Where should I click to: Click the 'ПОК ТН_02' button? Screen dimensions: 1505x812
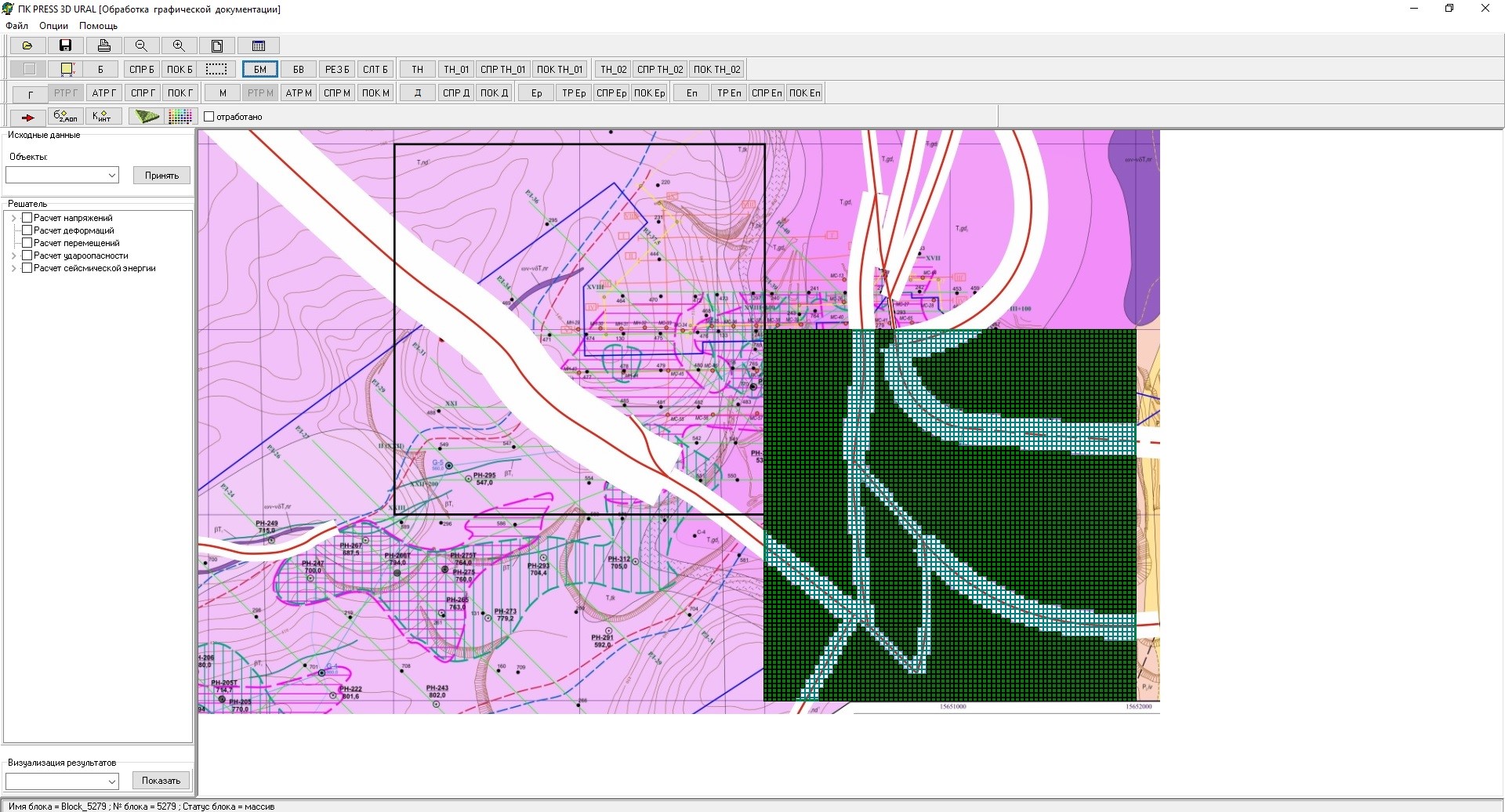click(716, 69)
